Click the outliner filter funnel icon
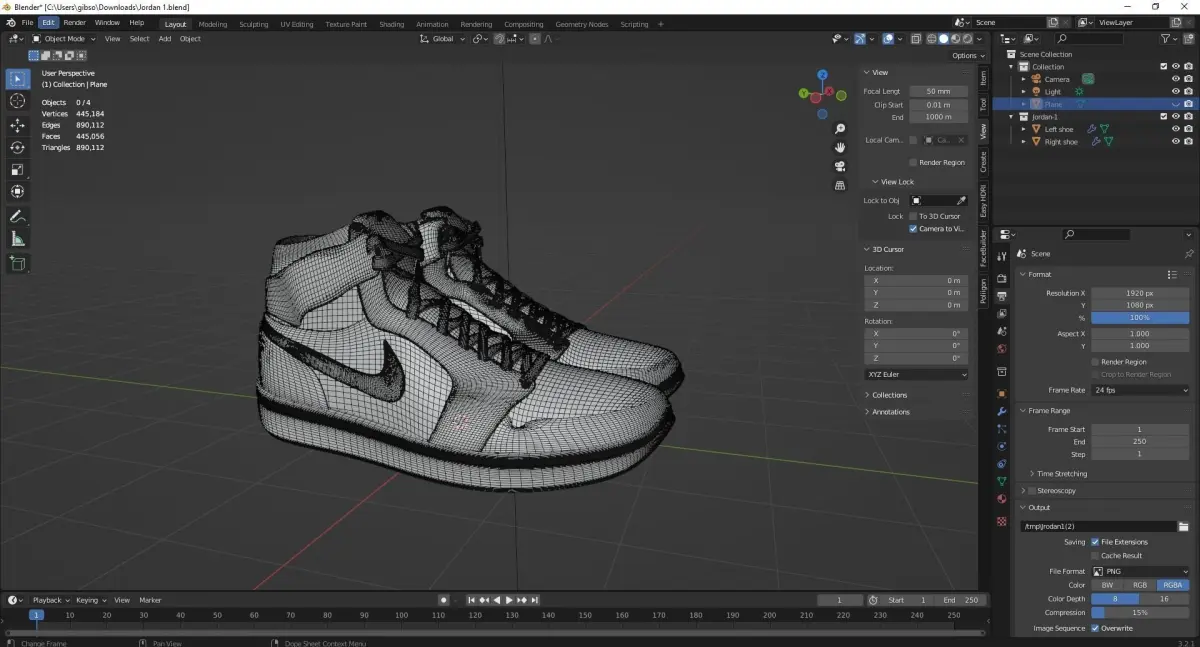 click(1166, 39)
